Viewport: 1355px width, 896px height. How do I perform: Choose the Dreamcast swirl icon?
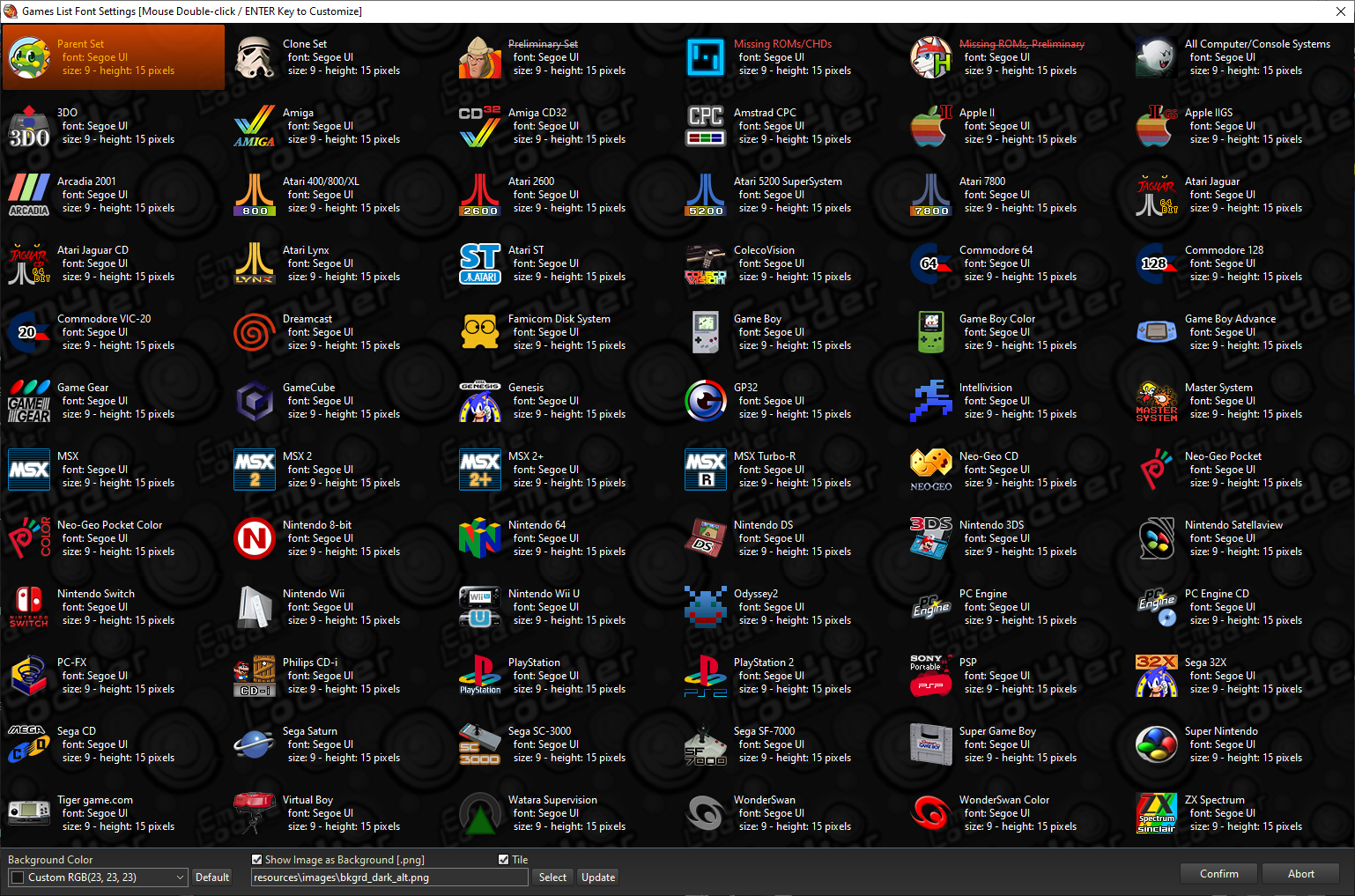[255, 332]
